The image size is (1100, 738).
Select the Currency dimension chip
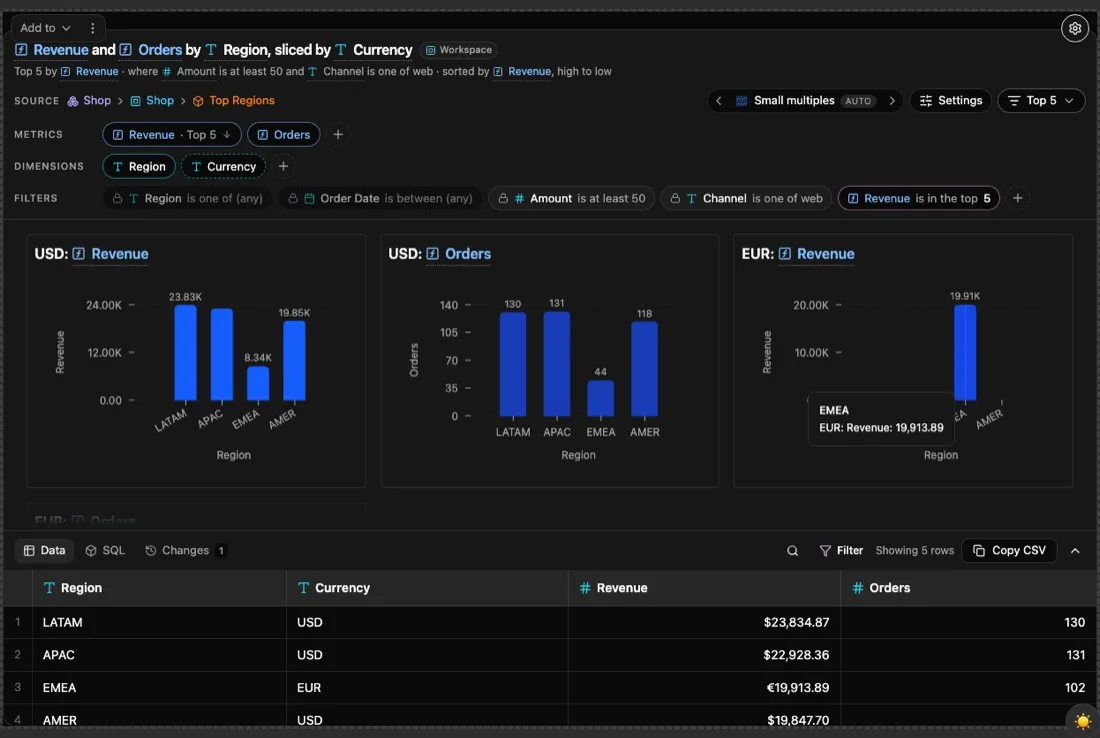click(224, 166)
